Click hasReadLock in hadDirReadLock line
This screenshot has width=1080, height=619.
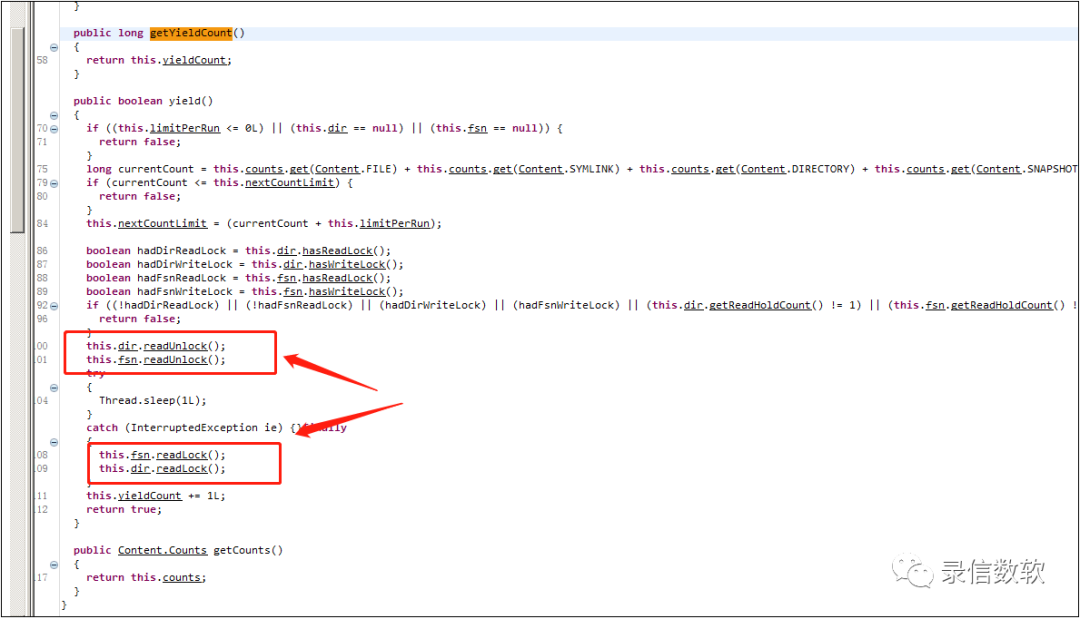(337, 251)
